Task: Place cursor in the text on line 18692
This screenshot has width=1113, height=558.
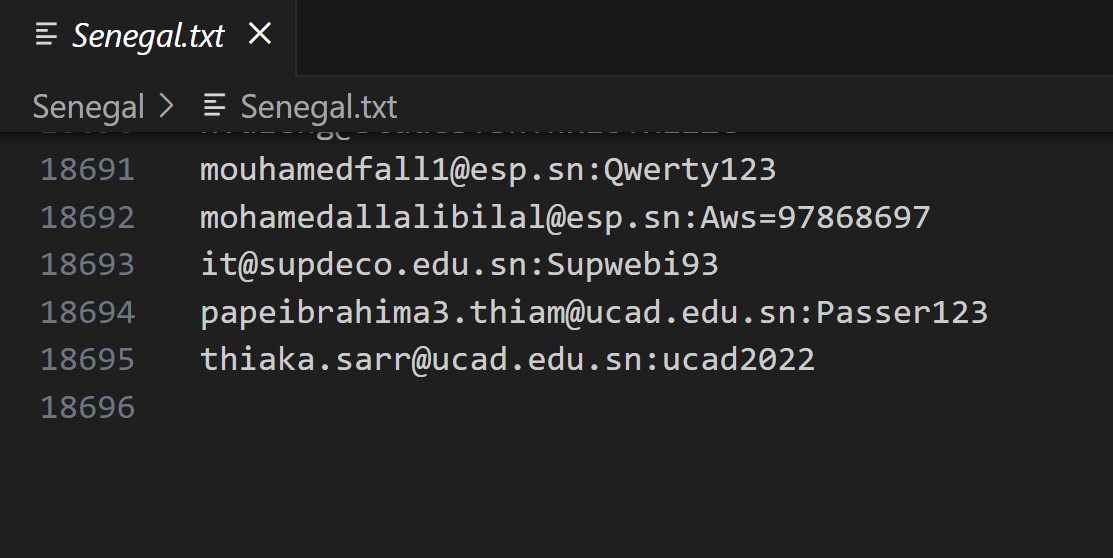Action: [565, 217]
